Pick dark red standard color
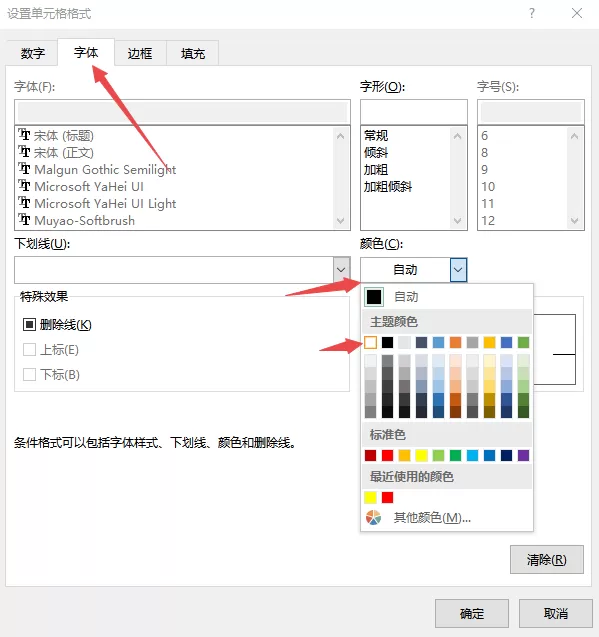The image size is (599, 637). tap(371, 455)
